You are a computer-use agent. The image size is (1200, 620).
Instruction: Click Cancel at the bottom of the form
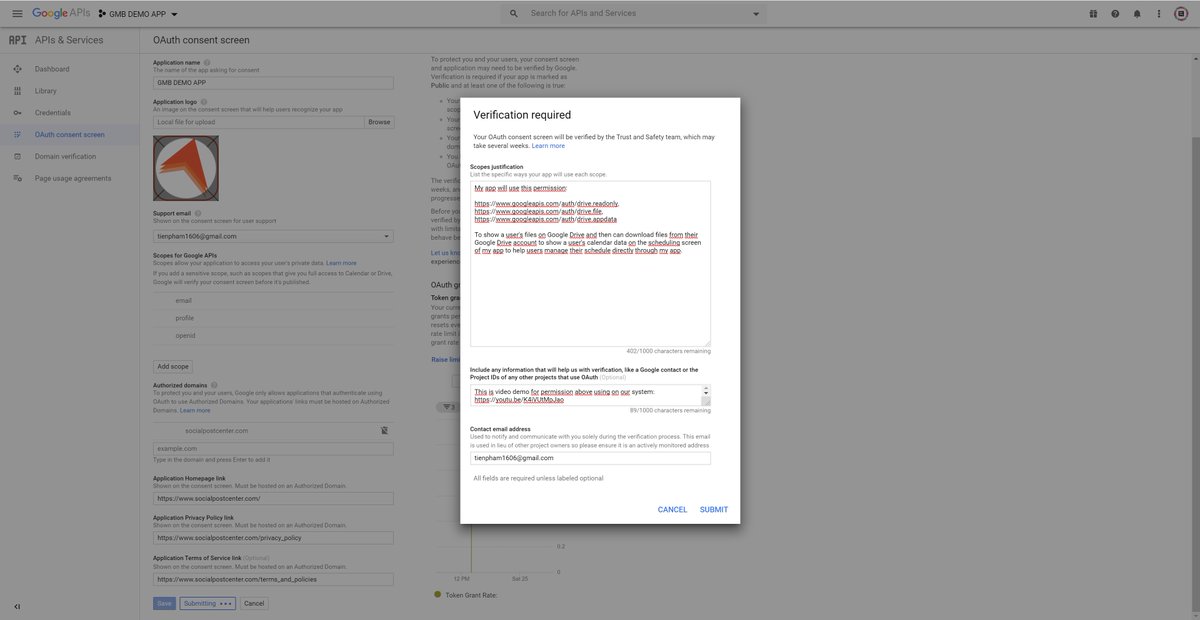pos(254,603)
